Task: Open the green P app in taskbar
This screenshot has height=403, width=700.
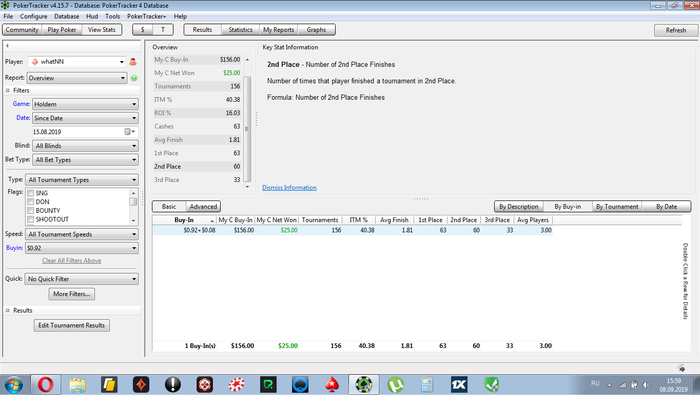Action: pyautogui.click(x=268, y=385)
